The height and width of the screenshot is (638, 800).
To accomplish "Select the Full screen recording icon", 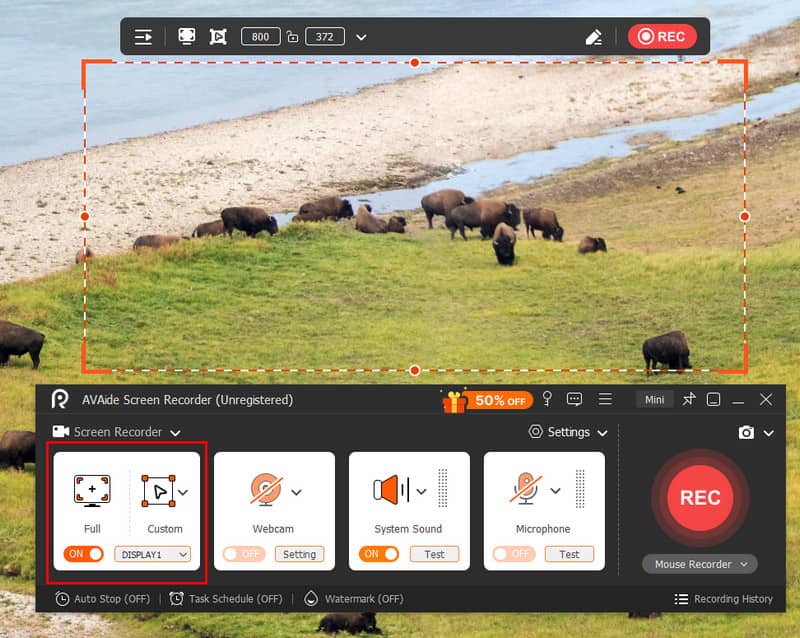I will [x=92, y=491].
